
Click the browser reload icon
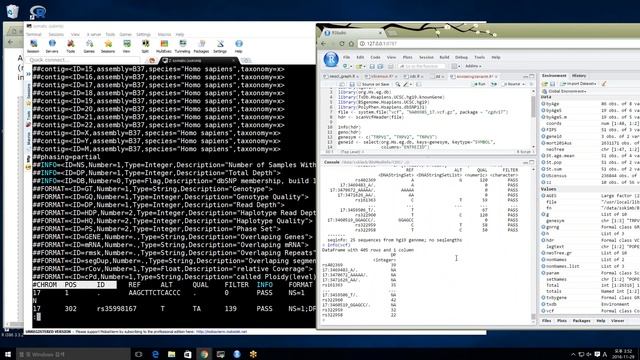(x=342, y=44)
